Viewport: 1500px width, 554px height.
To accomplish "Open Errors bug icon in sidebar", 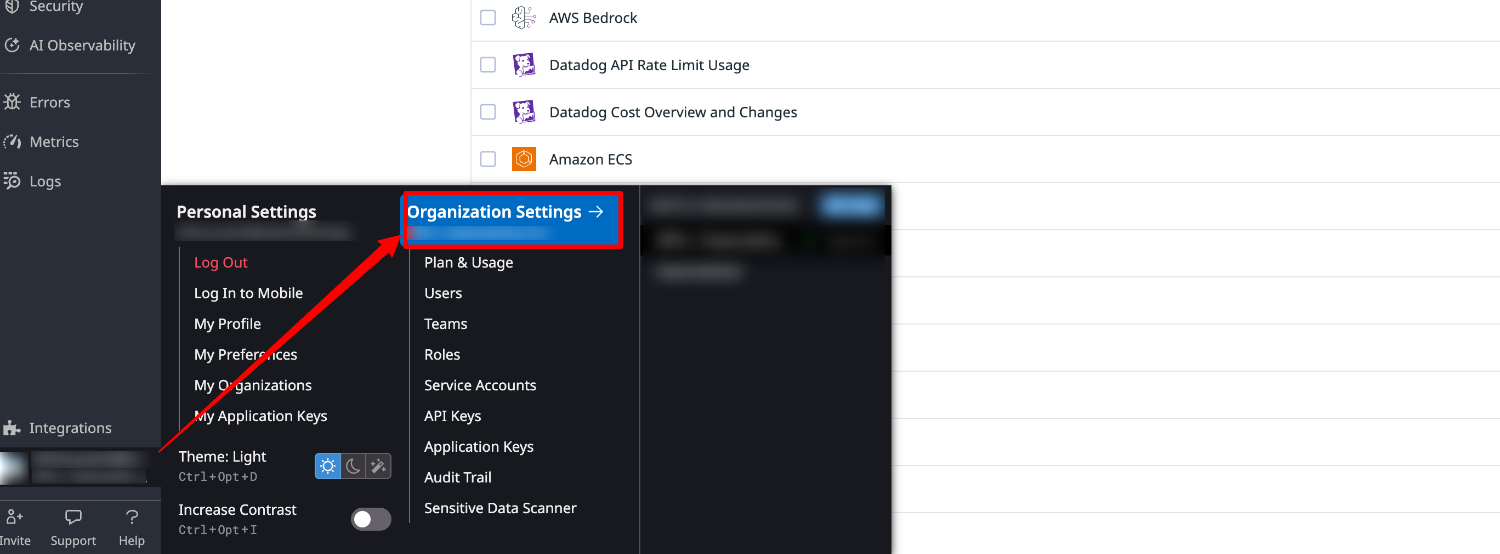I will pos(12,102).
